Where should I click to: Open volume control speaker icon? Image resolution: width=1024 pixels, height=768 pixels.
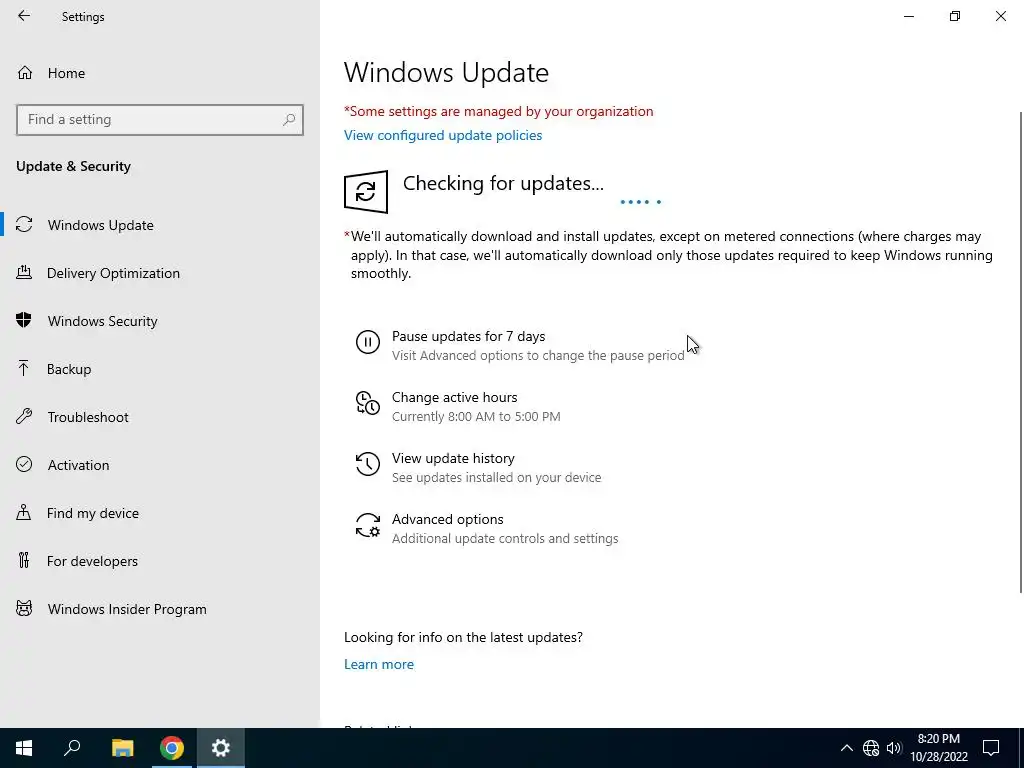tap(894, 748)
